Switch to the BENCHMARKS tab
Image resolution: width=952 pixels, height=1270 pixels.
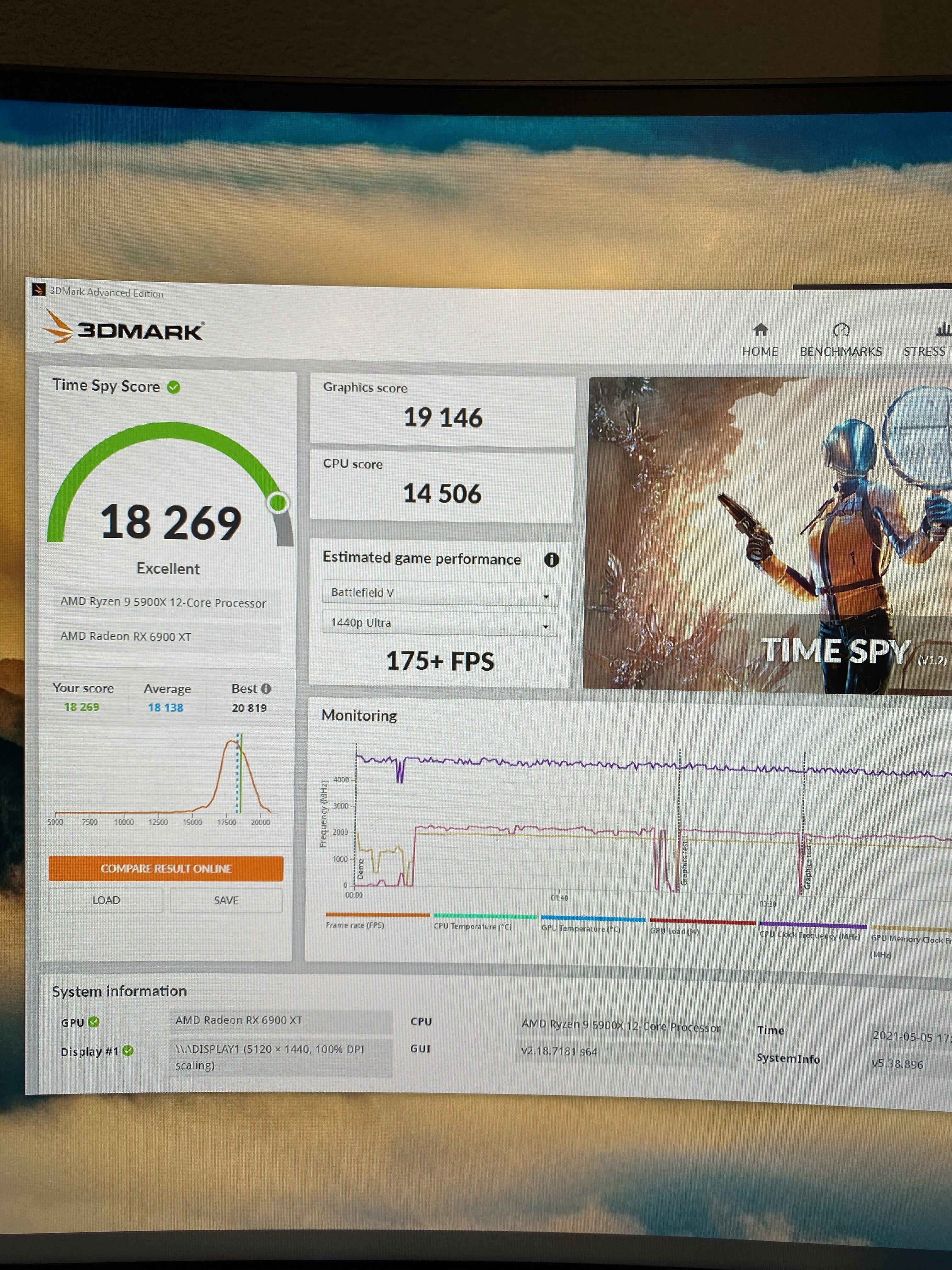coord(841,352)
